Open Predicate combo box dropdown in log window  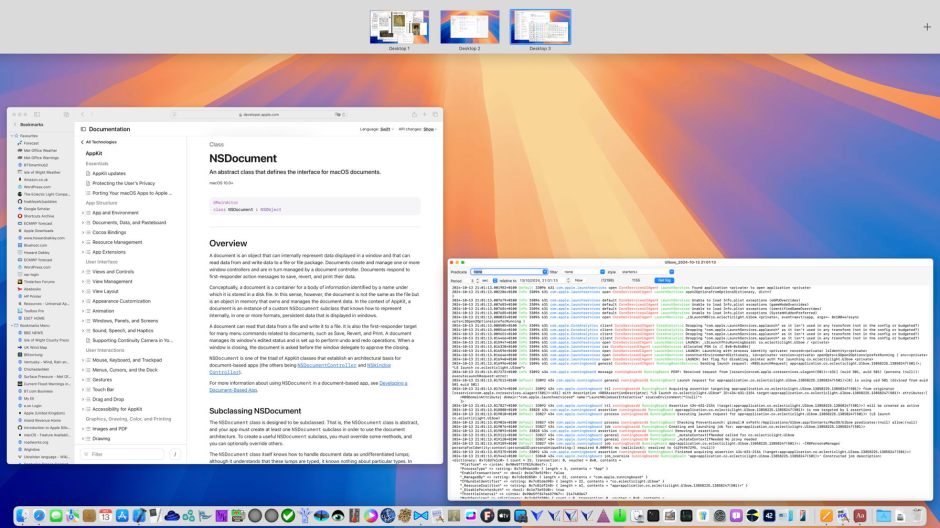[x=545, y=272]
